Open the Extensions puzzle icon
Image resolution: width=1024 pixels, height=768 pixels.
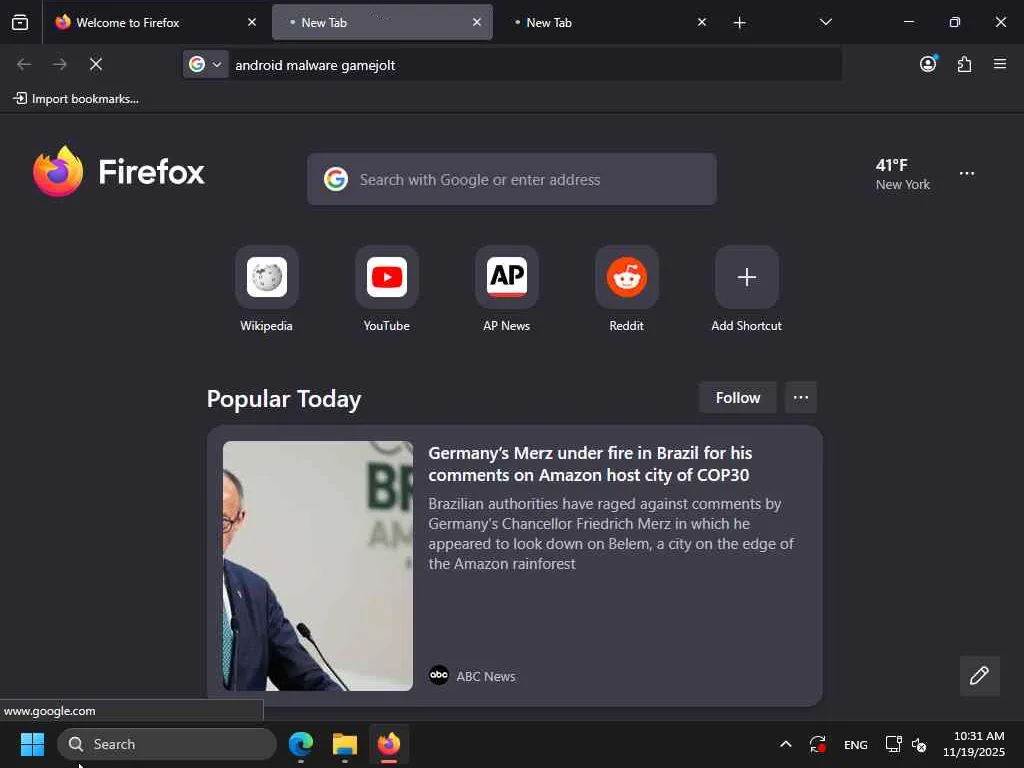tap(964, 64)
